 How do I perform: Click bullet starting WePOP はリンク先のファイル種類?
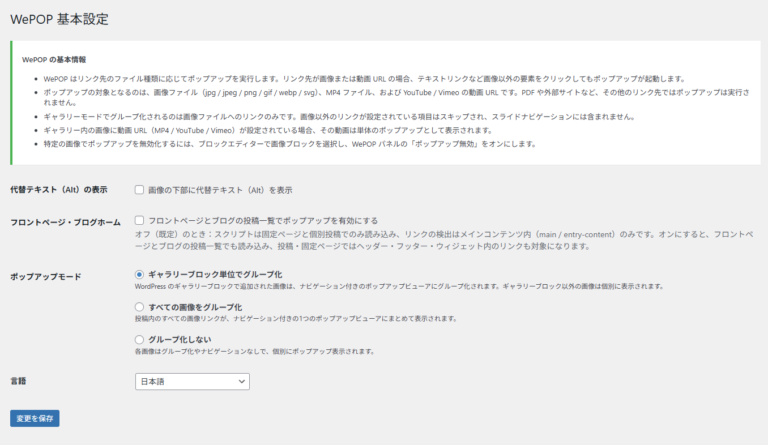(x=364, y=79)
